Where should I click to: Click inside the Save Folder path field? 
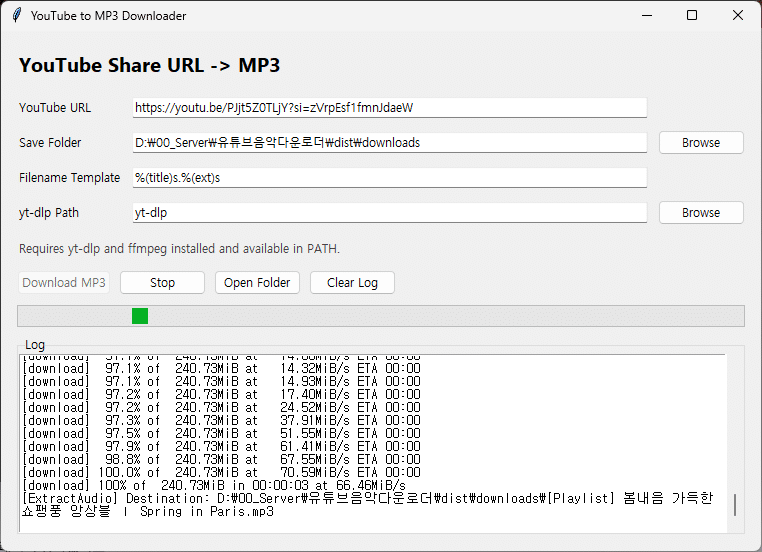pos(390,142)
